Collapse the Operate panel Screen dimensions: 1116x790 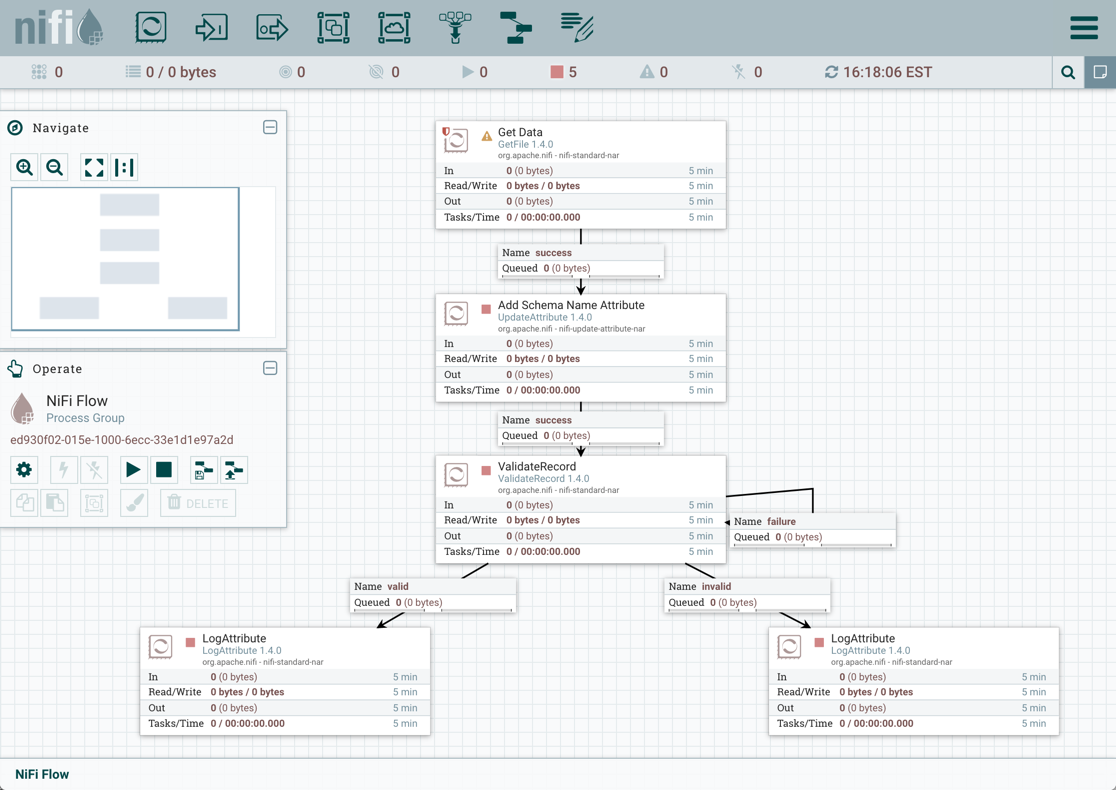(270, 369)
